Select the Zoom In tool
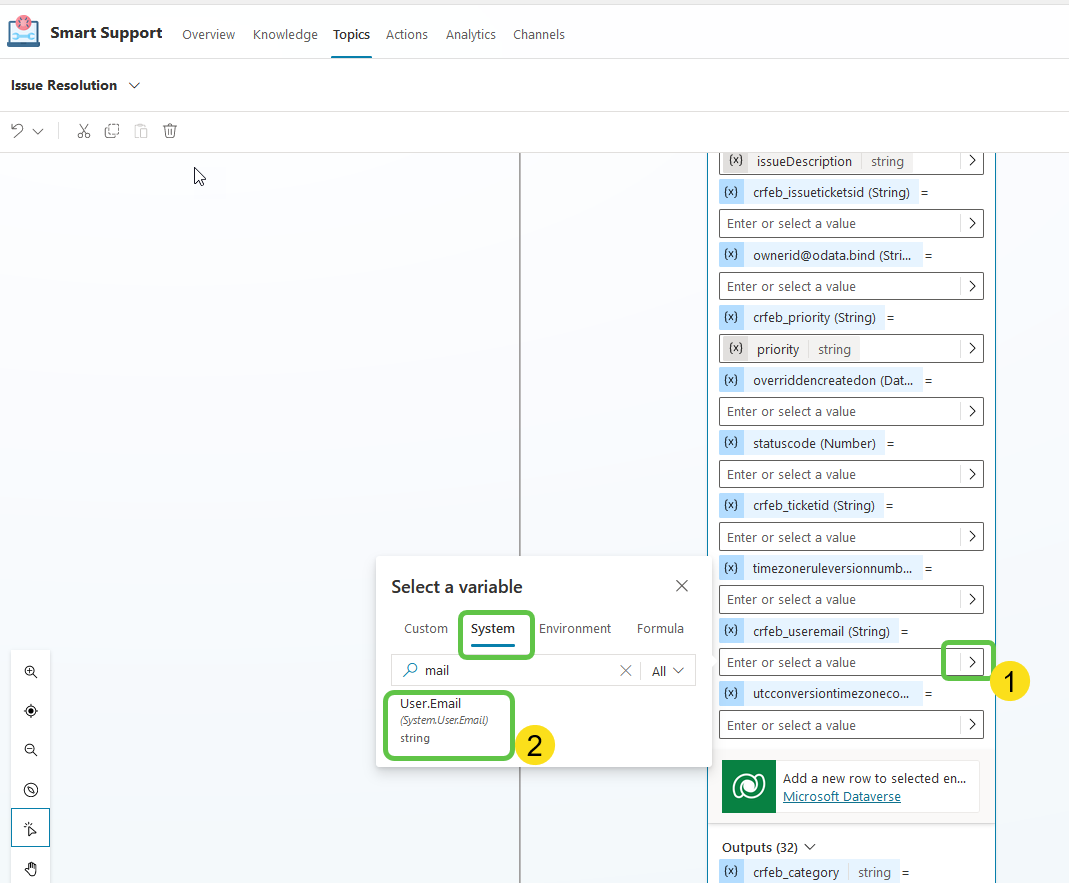Screen dimensions: 1069x883 tap(30, 671)
